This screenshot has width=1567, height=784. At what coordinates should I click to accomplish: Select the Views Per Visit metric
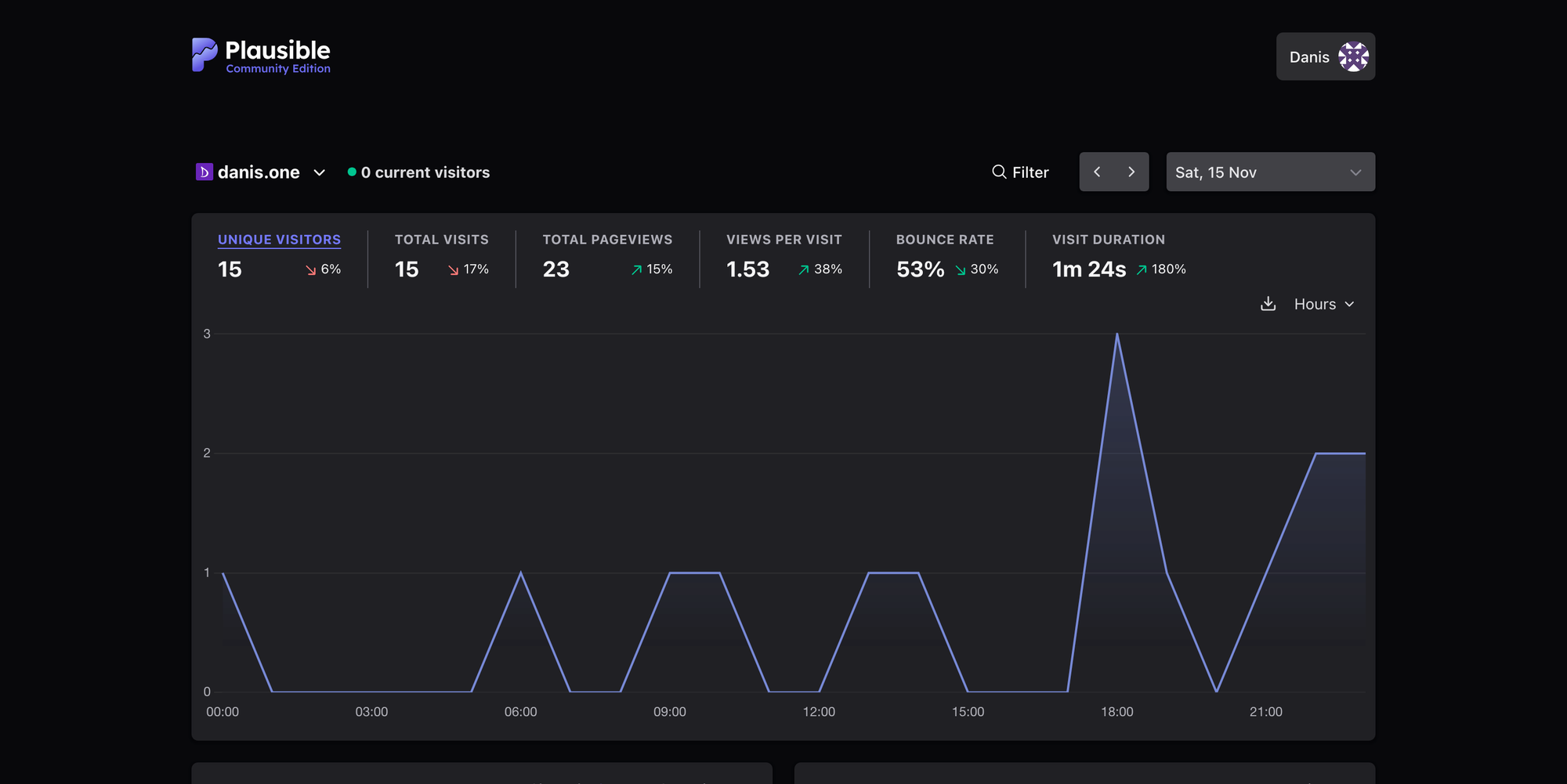click(x=783, y=240)
